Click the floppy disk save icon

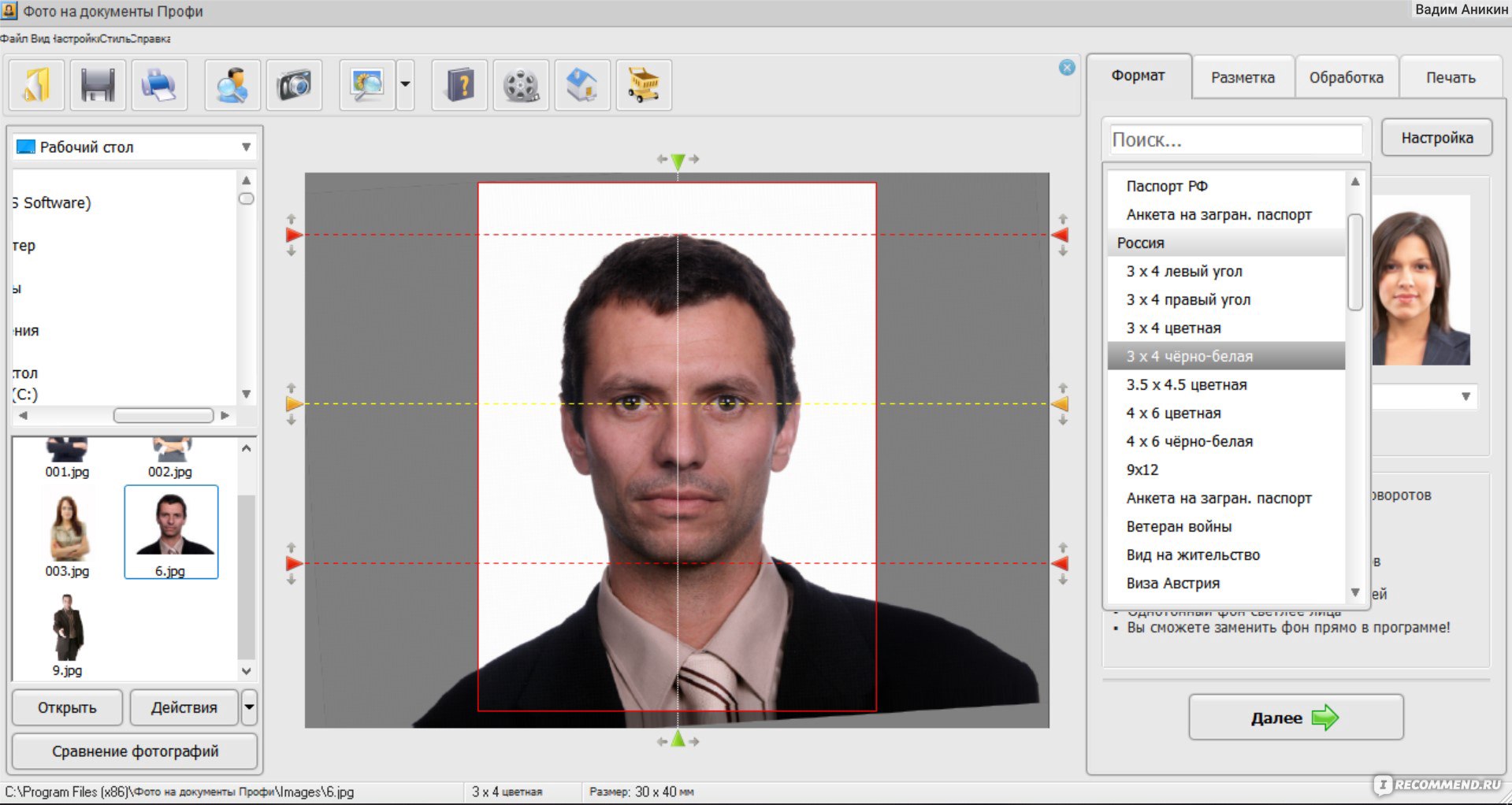pyautogui.click(x=98, y=85)
